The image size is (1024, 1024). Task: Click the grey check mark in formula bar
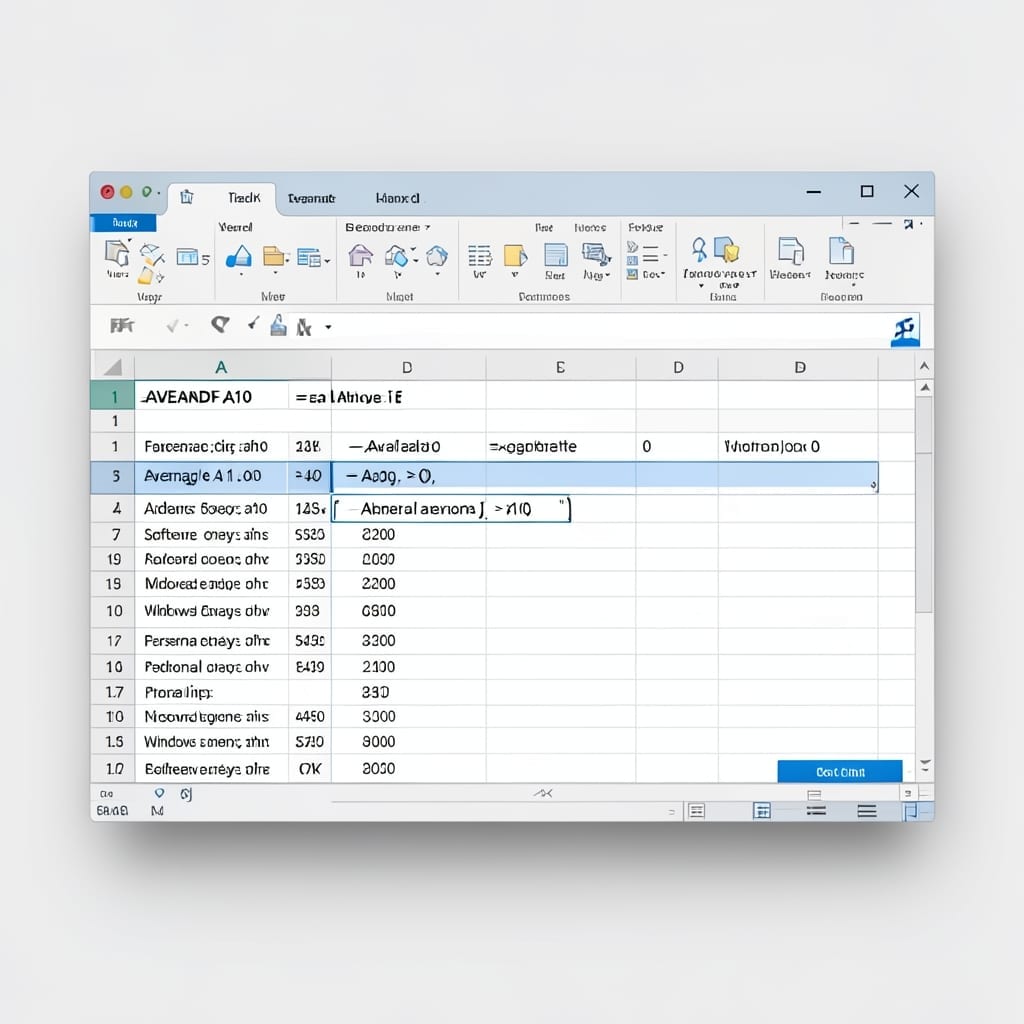pyautogui.click(x=172, y=325)
